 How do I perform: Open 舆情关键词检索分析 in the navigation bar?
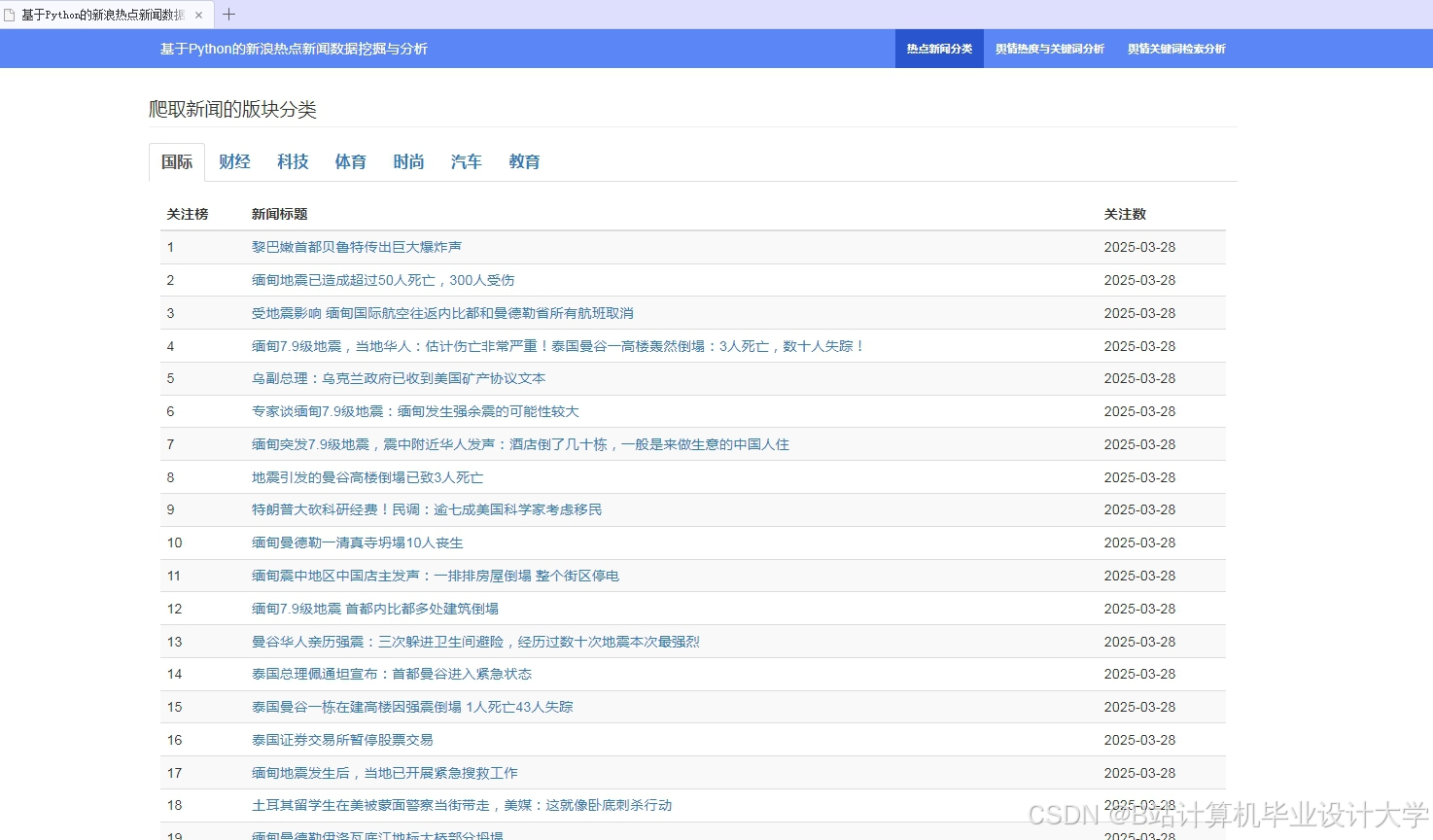1175,48
